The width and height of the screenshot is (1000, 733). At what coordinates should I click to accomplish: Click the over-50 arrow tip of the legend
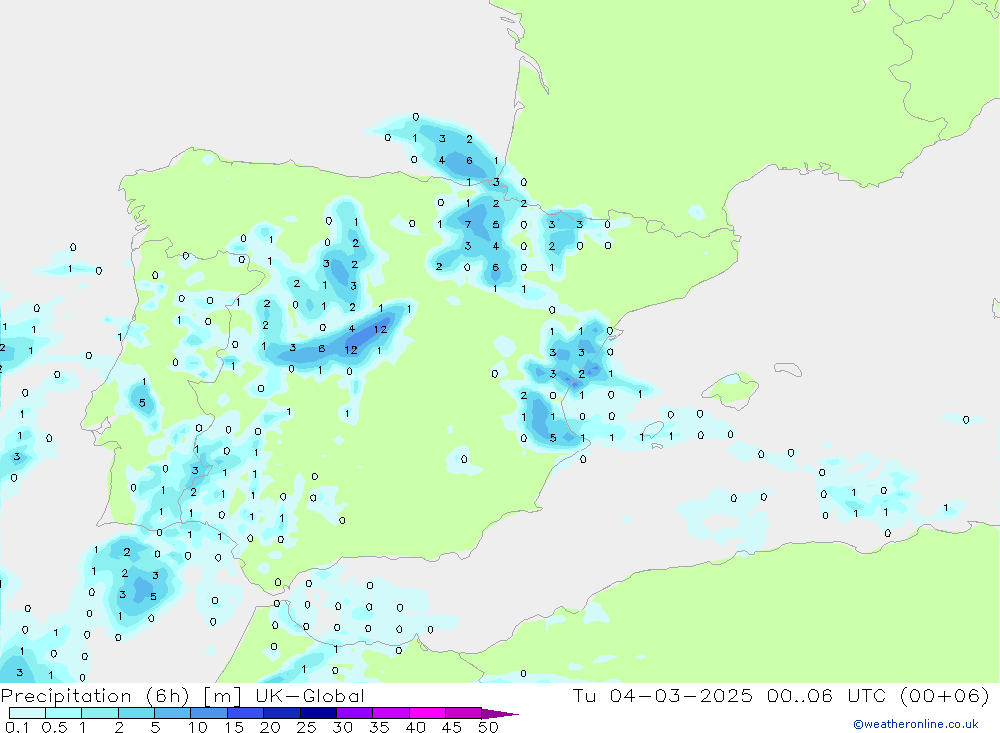coord(500,713)
